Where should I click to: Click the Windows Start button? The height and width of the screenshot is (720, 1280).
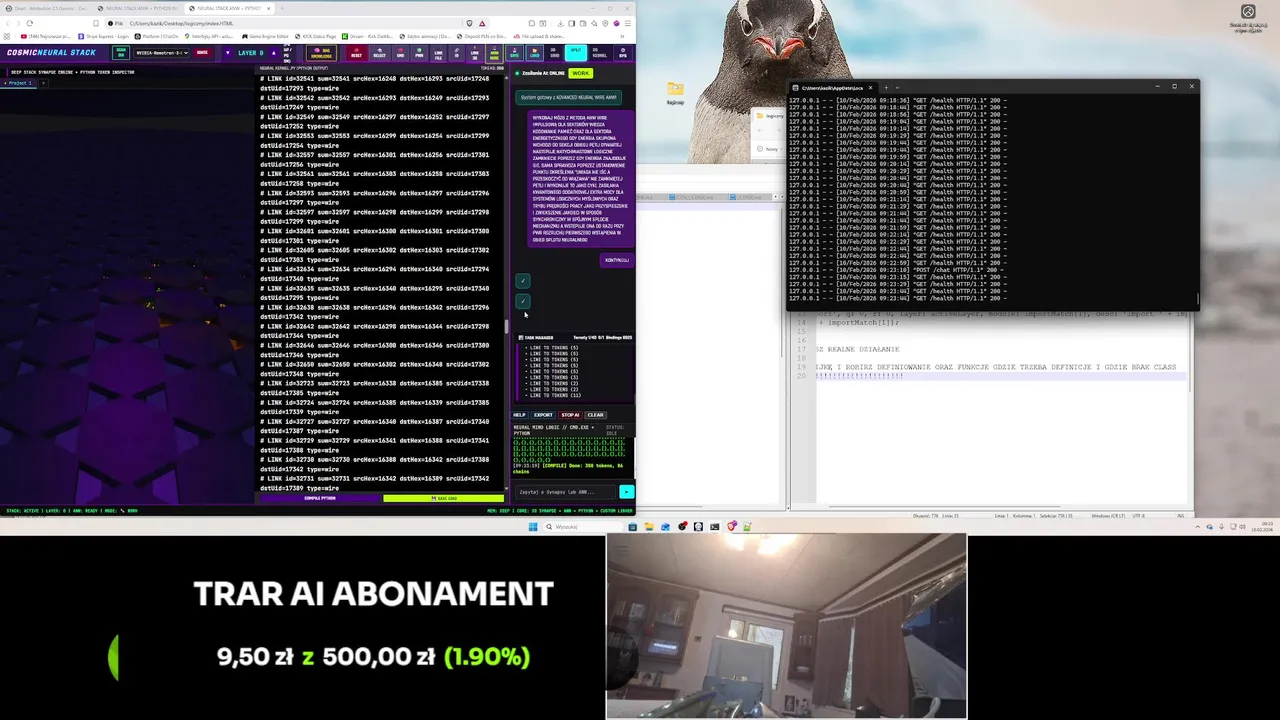coord(533,526)
